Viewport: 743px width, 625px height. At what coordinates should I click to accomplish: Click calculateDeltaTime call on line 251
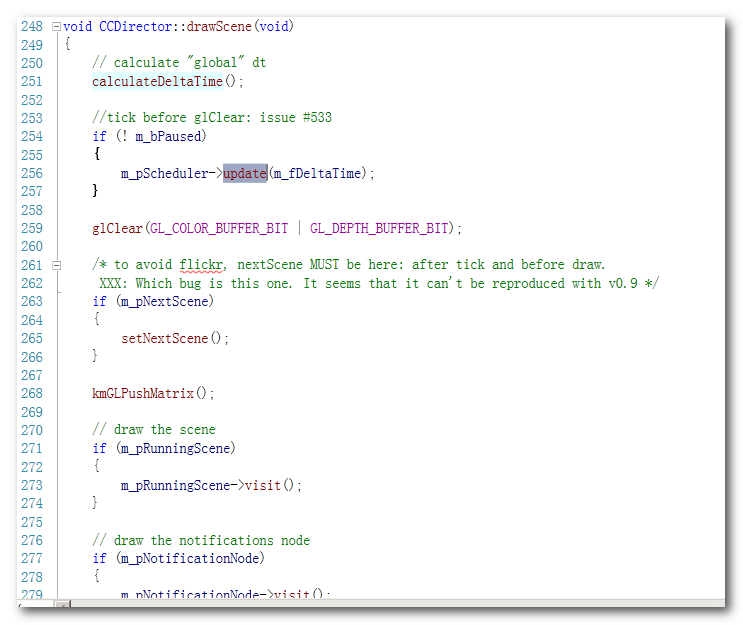(x=157, y=82)
